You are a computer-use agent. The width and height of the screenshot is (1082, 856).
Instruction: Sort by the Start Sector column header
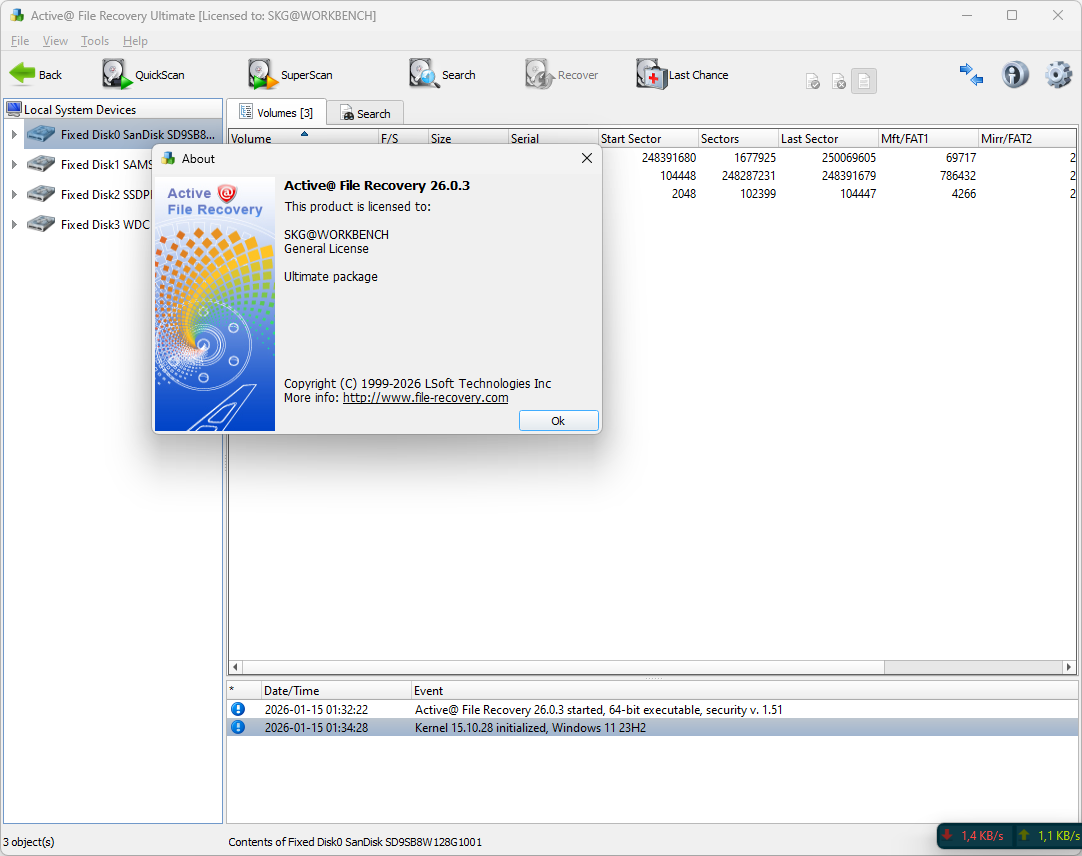click(648, 138)
